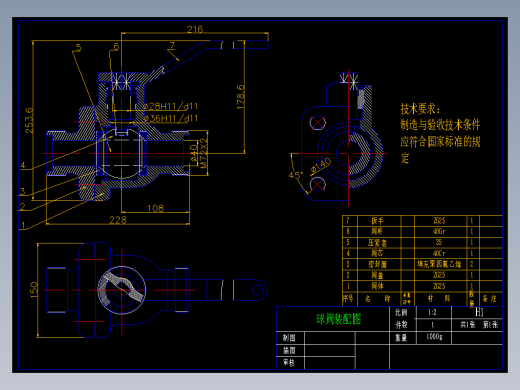Select the 技术要求 heading text
The width and height of the screenshot is (520, 390).
tap(420, 109)
